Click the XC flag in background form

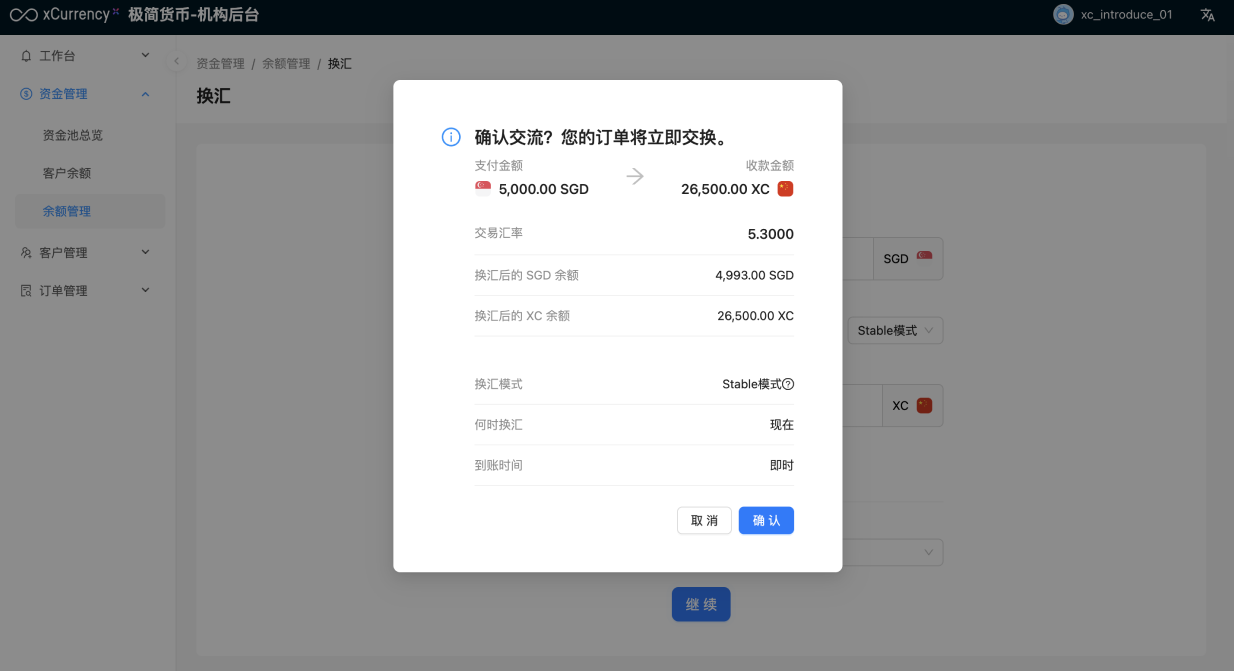click(924, 405)
